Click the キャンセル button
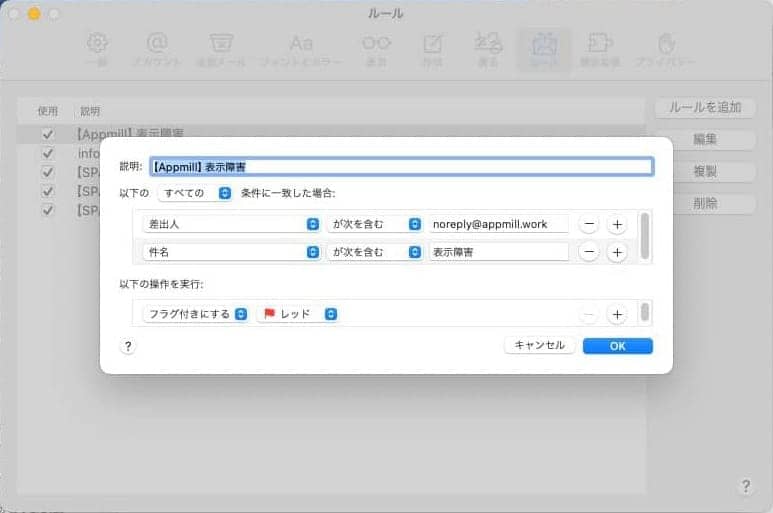773x513 pixels. [x=539, y=345]
